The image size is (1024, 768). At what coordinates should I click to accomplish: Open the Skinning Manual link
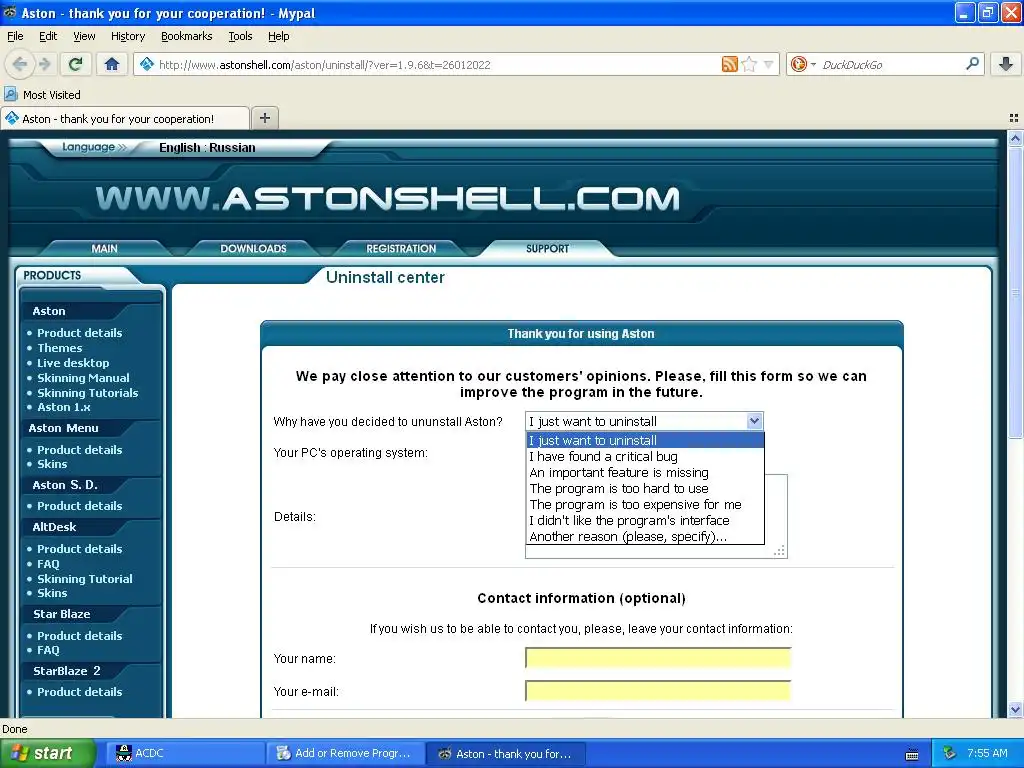tap(83, 378)
